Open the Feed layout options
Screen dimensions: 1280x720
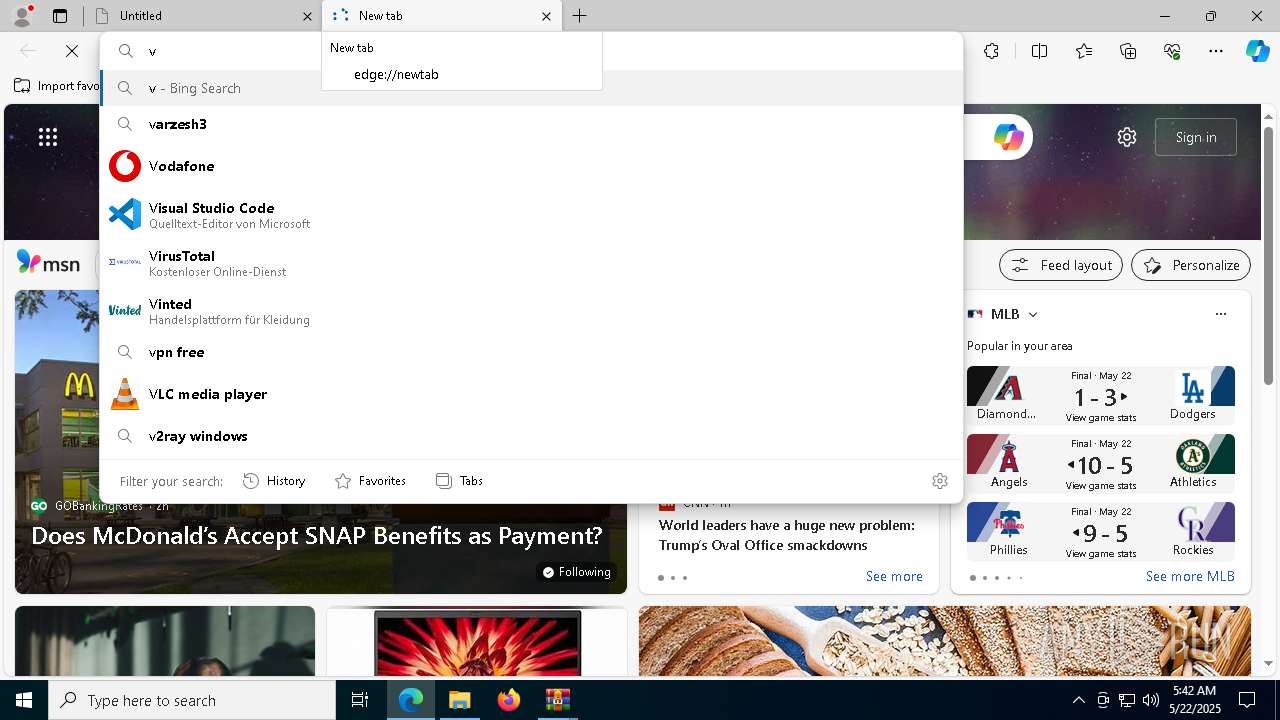coord(1061,265)
